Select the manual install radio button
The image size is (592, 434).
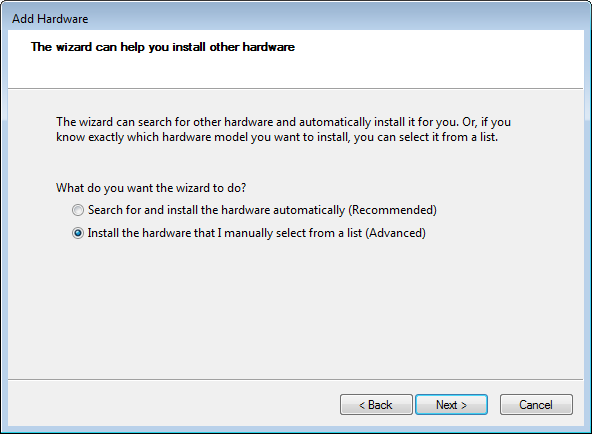pos(78,233)
